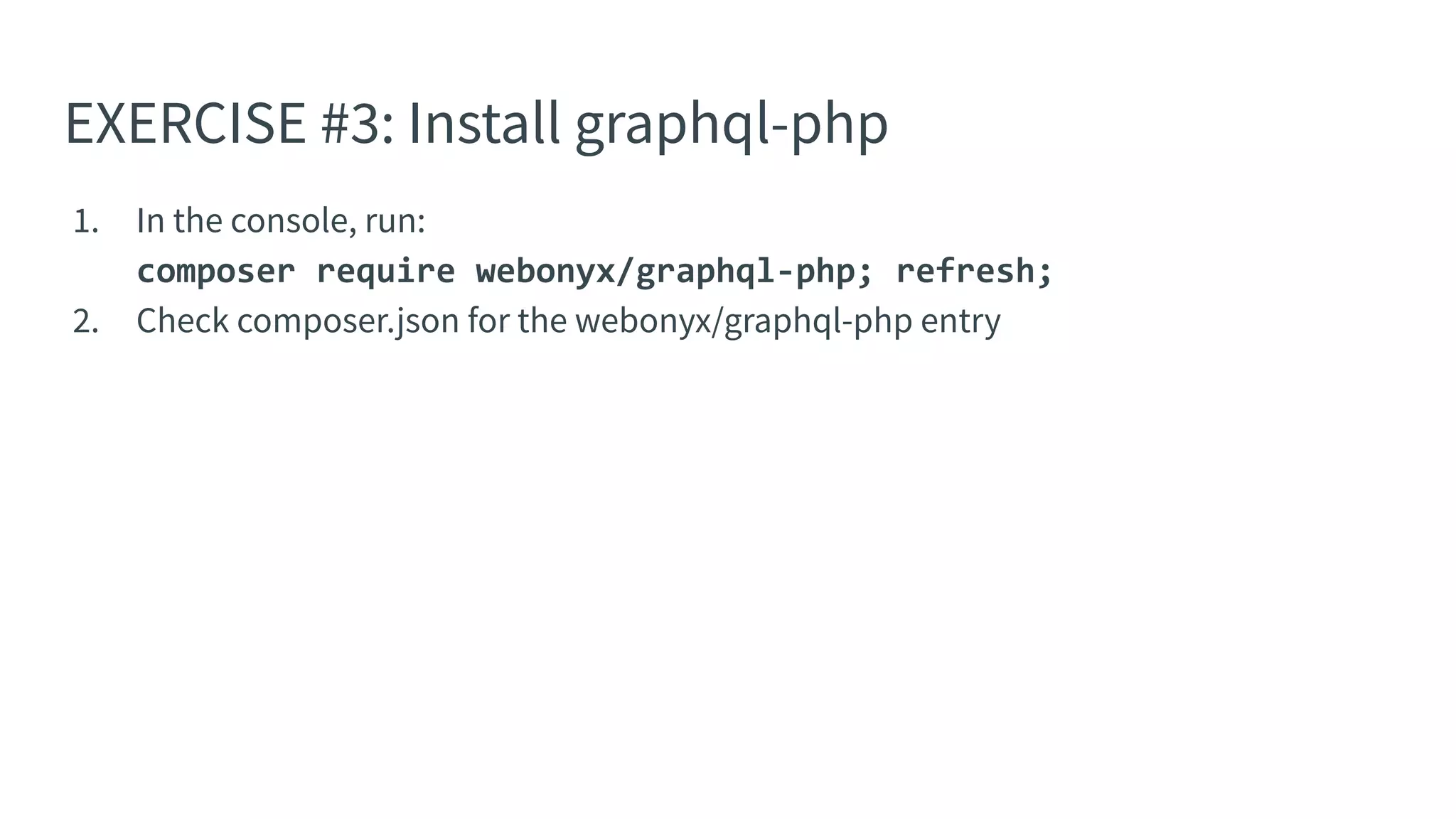This screenshot has width=1456, height=819.
Task: Click the word 'composer' in the command
Action: (x=215, y=272)
